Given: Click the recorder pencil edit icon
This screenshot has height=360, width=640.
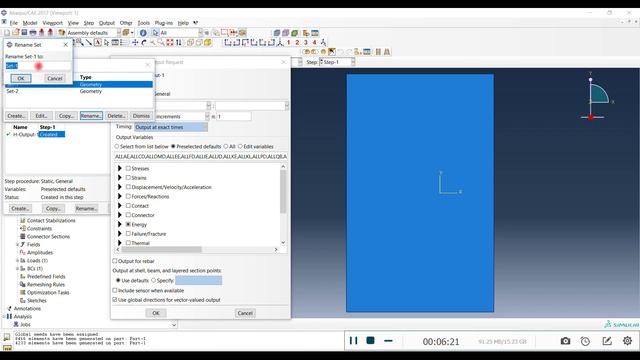Looking at the screenshot, I should click(x=607, y=340).
